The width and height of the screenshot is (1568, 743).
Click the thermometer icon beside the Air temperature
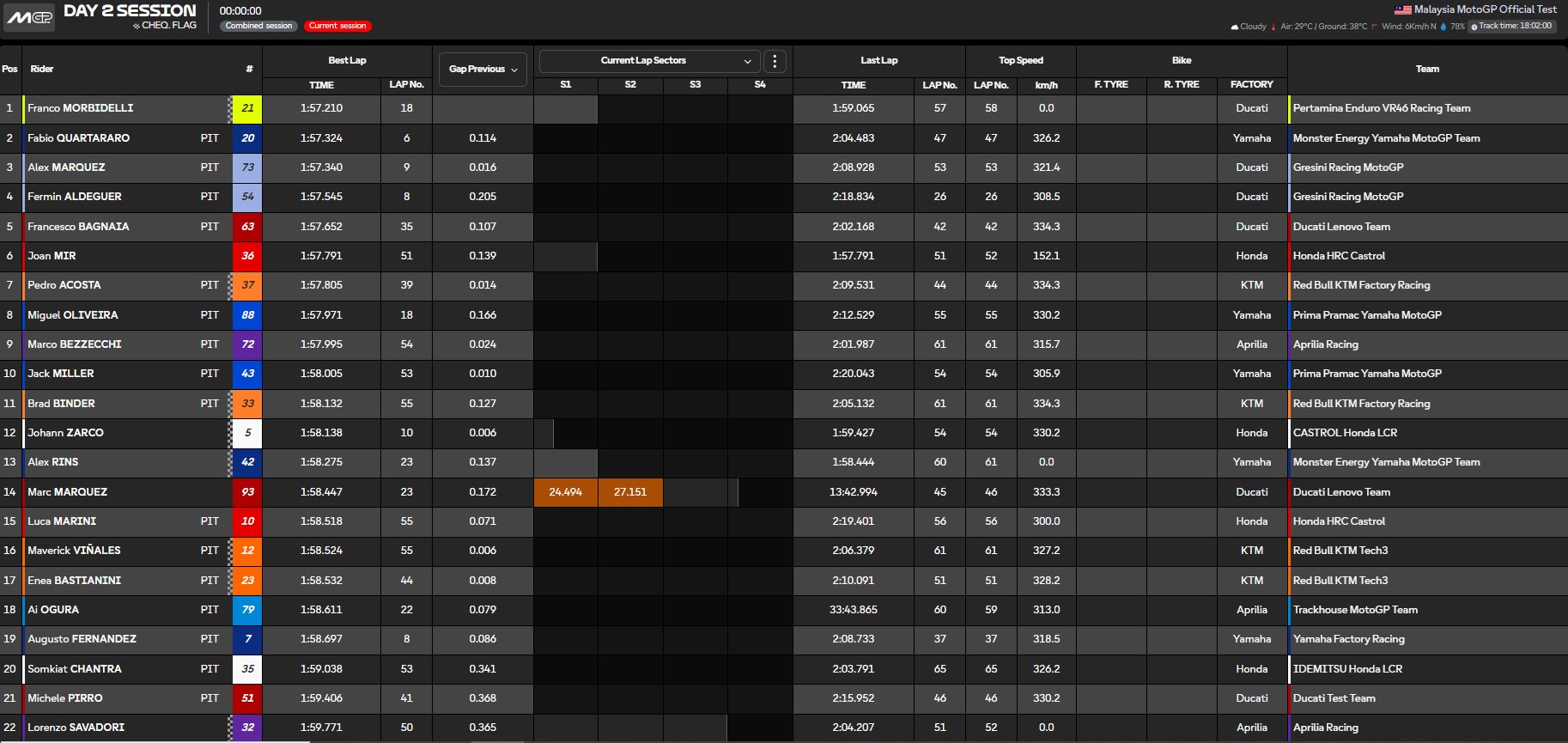[x=1273, y=27]
